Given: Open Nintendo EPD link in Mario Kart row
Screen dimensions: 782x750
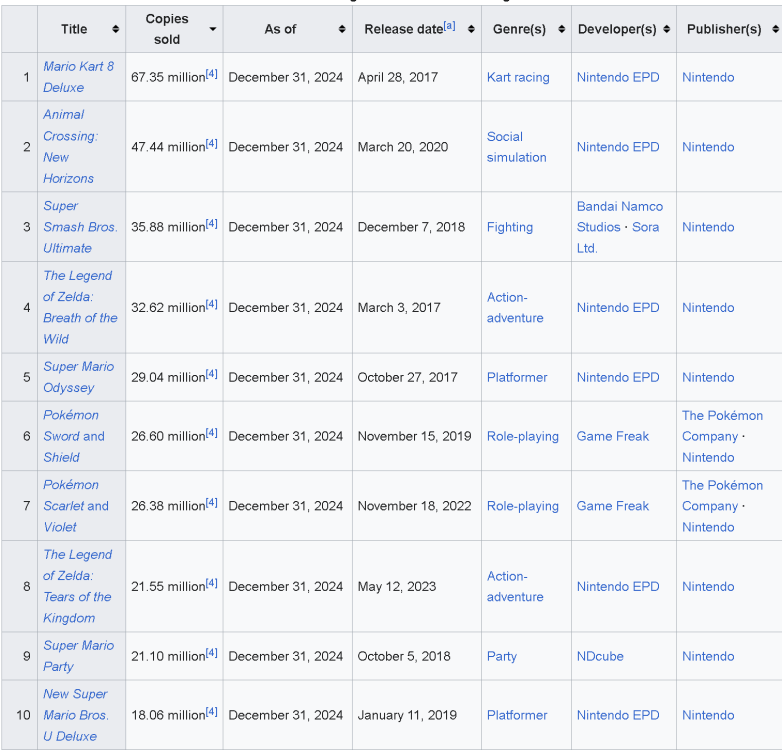Looking at the screenshot, I should point(618,77).
